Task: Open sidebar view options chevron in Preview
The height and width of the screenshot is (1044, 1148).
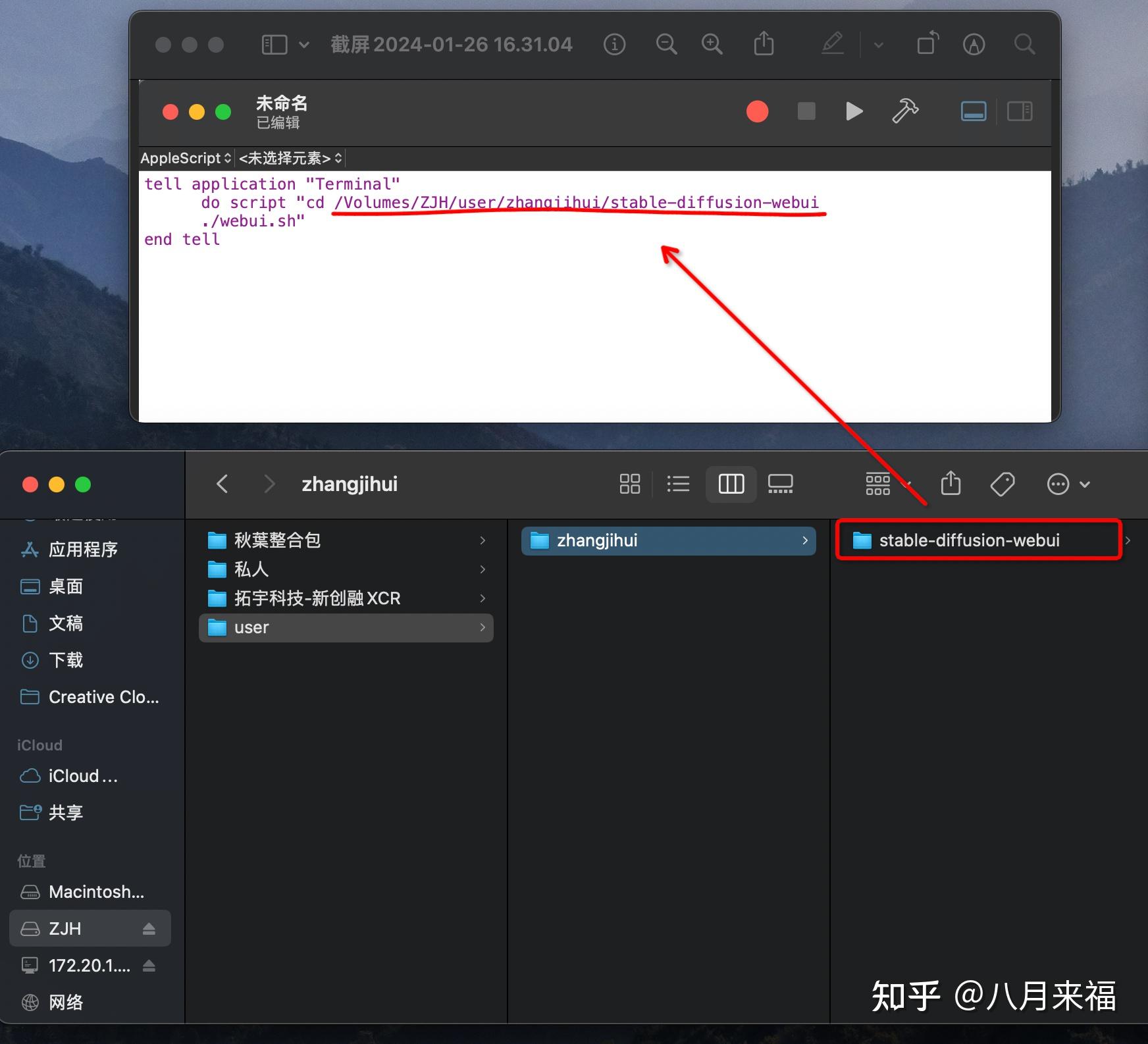Action: tap(304, 45)
